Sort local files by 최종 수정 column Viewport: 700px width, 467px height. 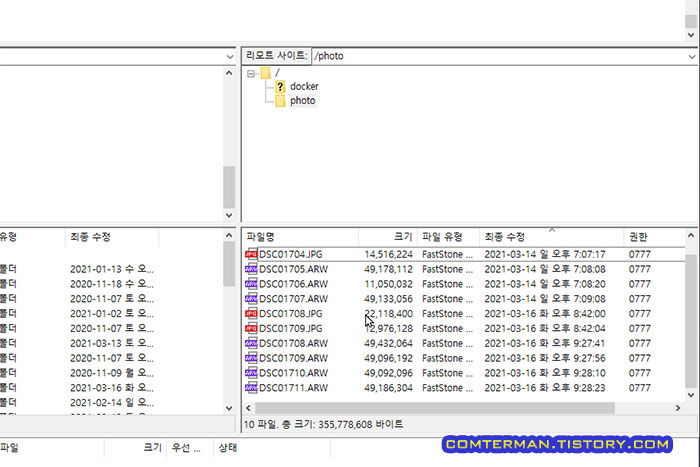(x=112, y=237)
